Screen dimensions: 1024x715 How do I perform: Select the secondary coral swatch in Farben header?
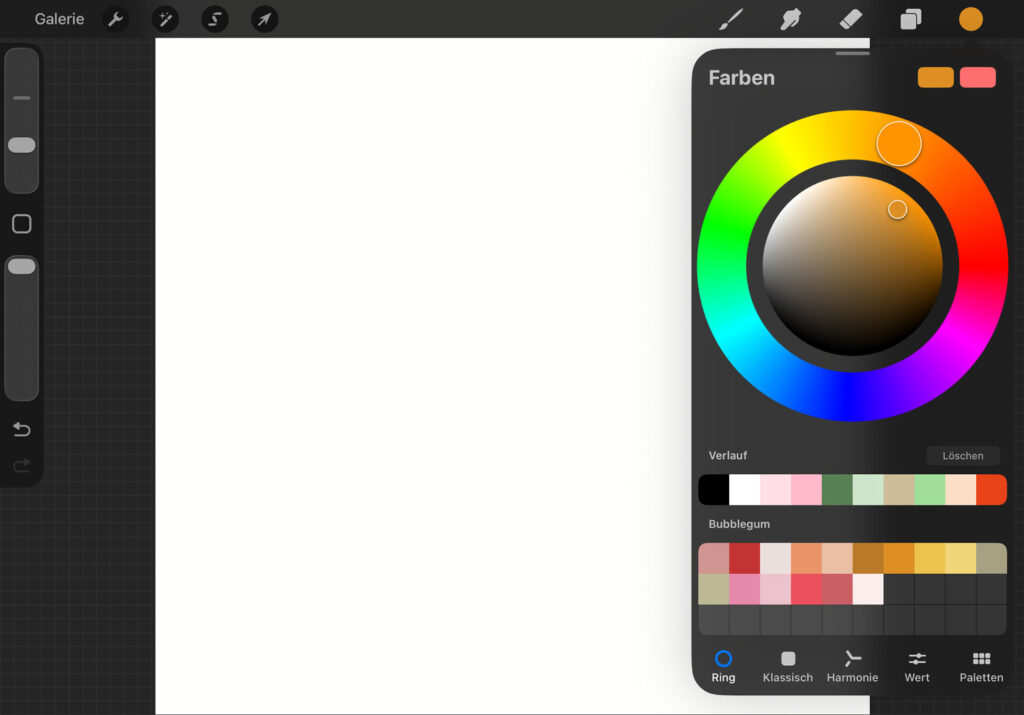978,77
